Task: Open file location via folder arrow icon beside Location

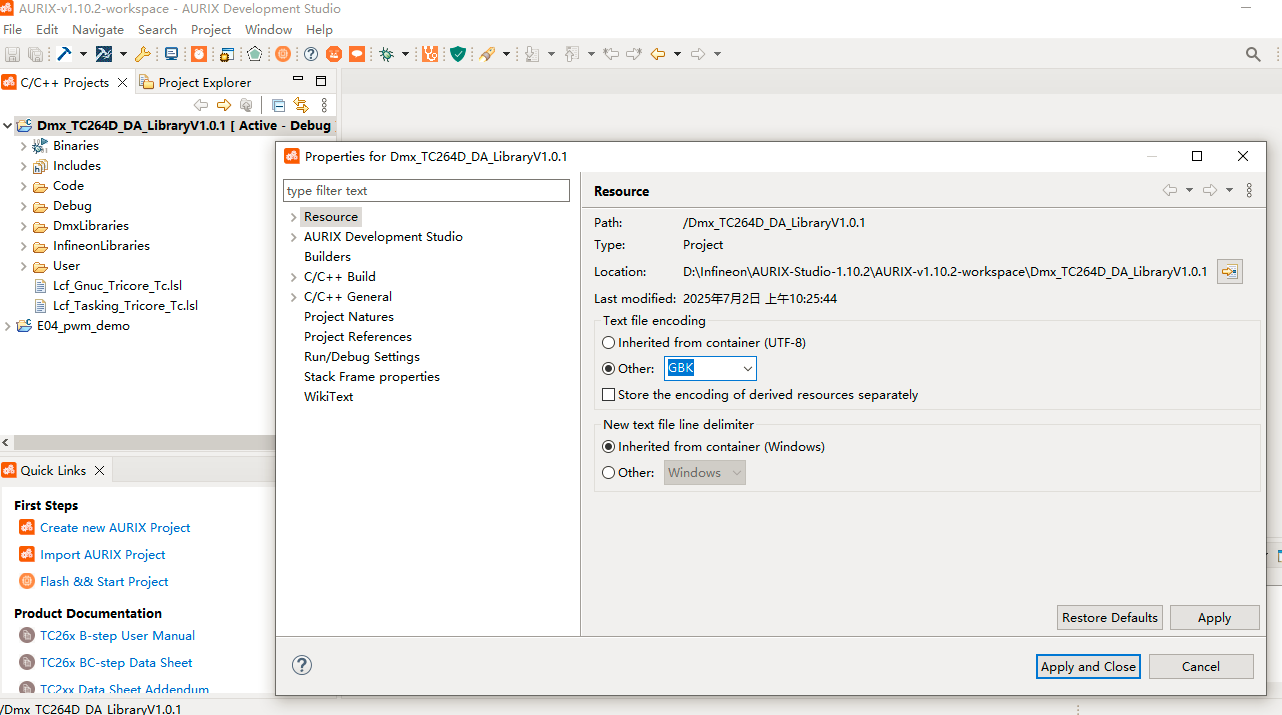Action: click(1229, 271)
